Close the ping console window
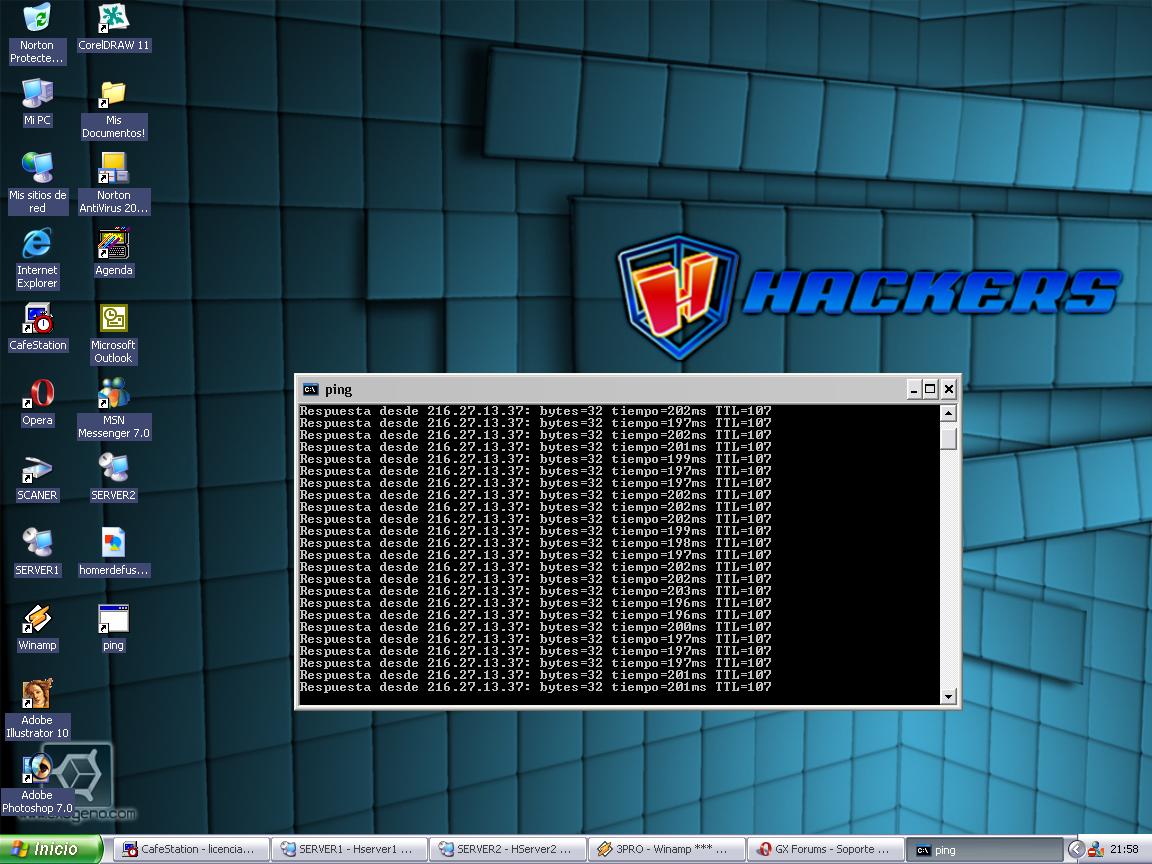Image resolution: width=1152 pixels, height=864 pixels. pos(948,389)
